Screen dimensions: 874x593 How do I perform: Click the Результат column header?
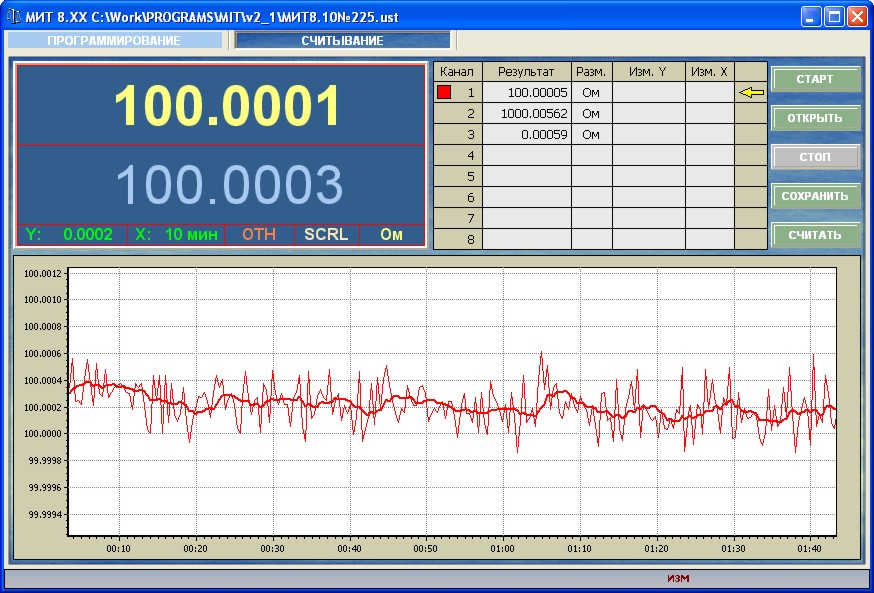(526, 72)
